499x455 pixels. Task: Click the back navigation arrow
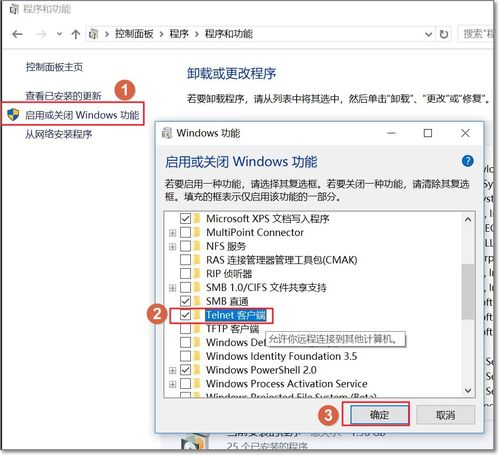(17, 34)
